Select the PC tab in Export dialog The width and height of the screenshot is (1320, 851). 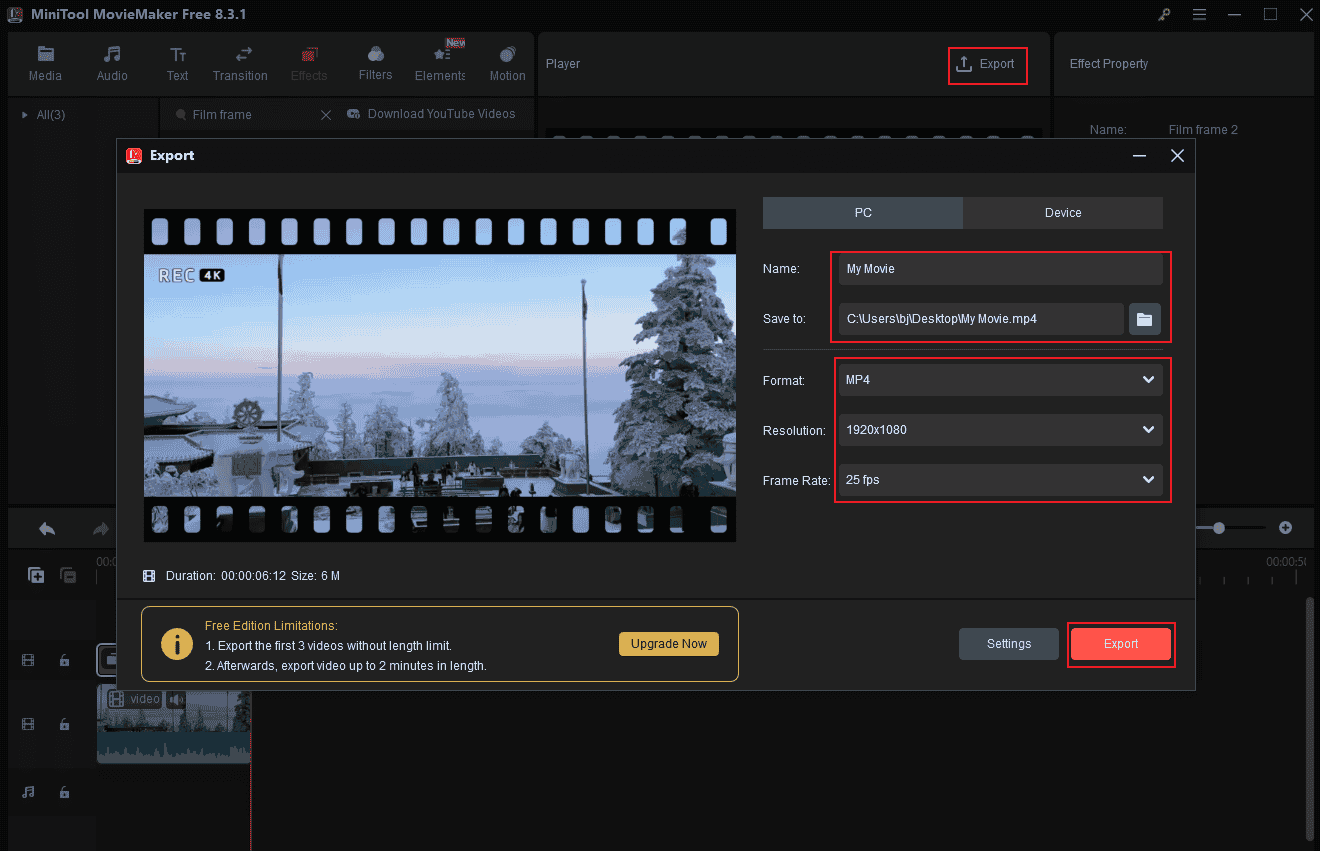click(862, 212)
